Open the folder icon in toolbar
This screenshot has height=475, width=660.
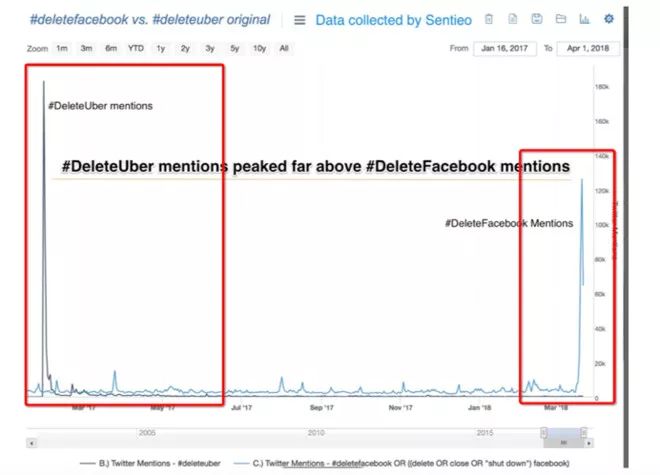click(561, 19)
